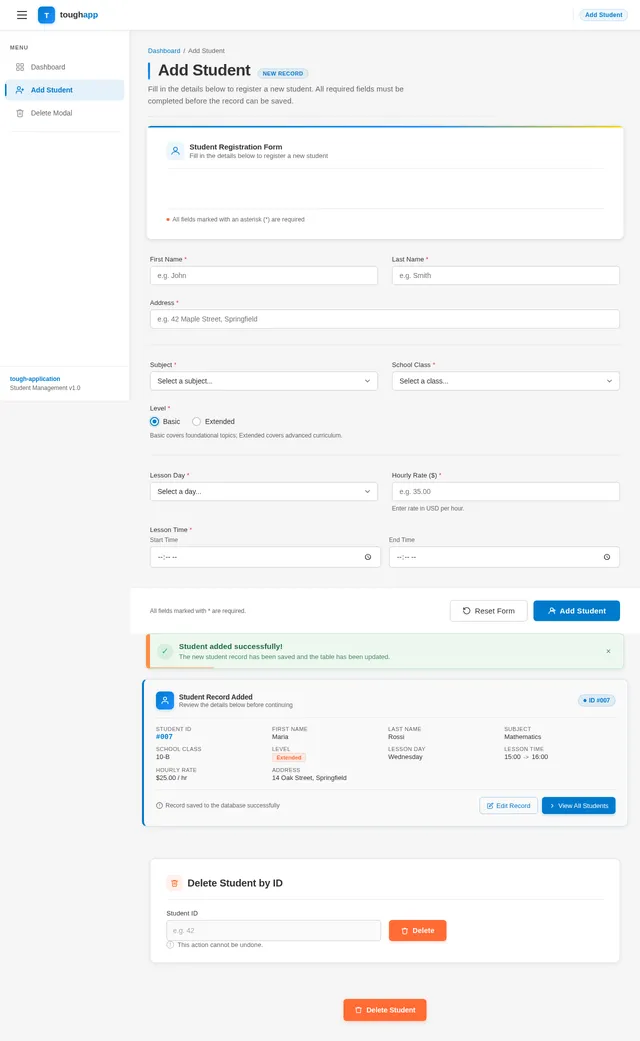Select the Basic level radio button
The width and height of the screenshot is (640, 1041).
tap(155, 422)
